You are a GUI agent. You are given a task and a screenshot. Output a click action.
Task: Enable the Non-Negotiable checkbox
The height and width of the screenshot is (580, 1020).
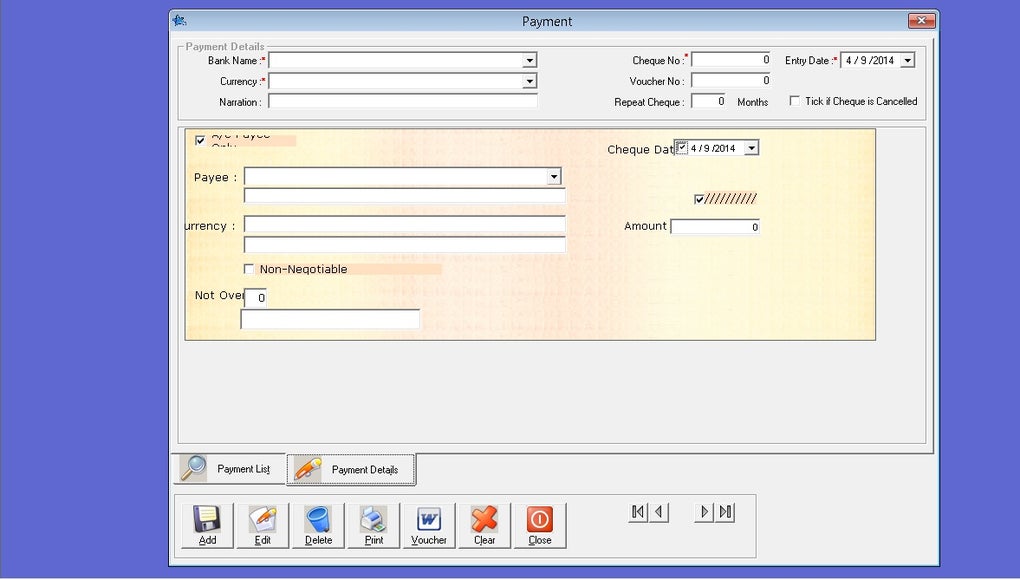click(248, 269)
